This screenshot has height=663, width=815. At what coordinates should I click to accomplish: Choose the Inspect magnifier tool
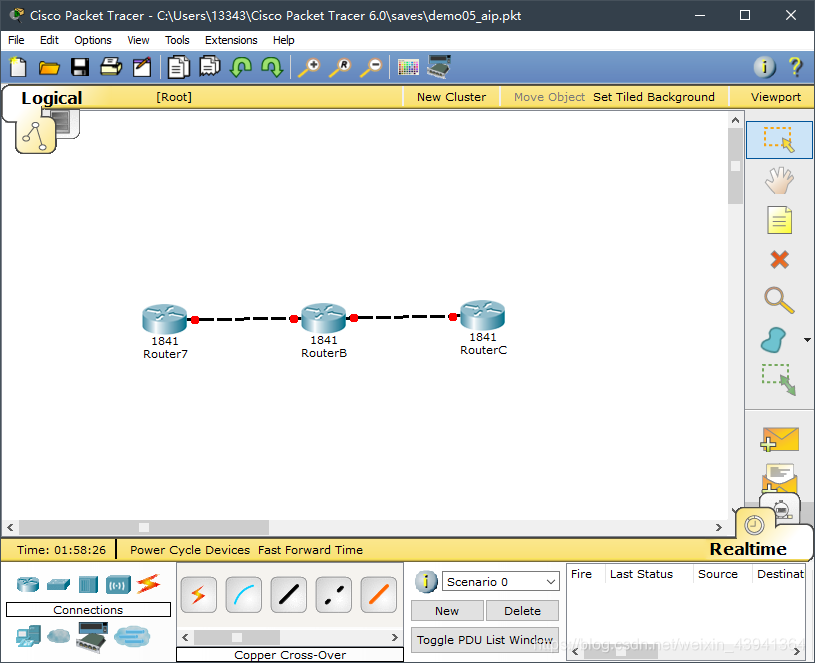779,300
